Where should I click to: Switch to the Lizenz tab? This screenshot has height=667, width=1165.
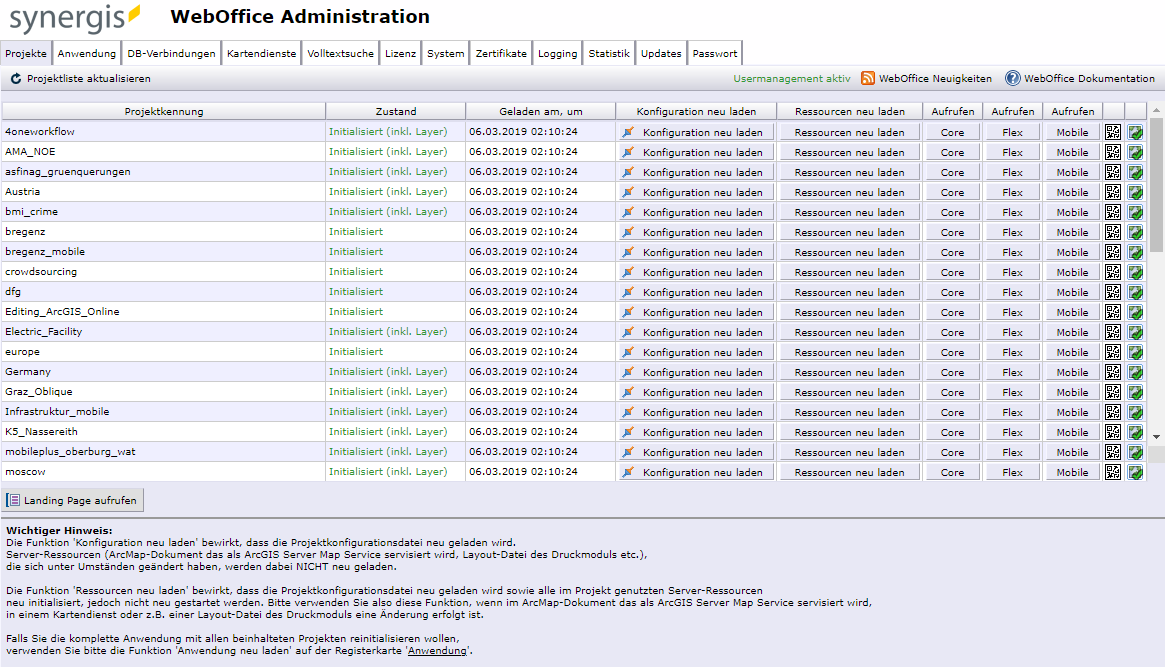400,53
